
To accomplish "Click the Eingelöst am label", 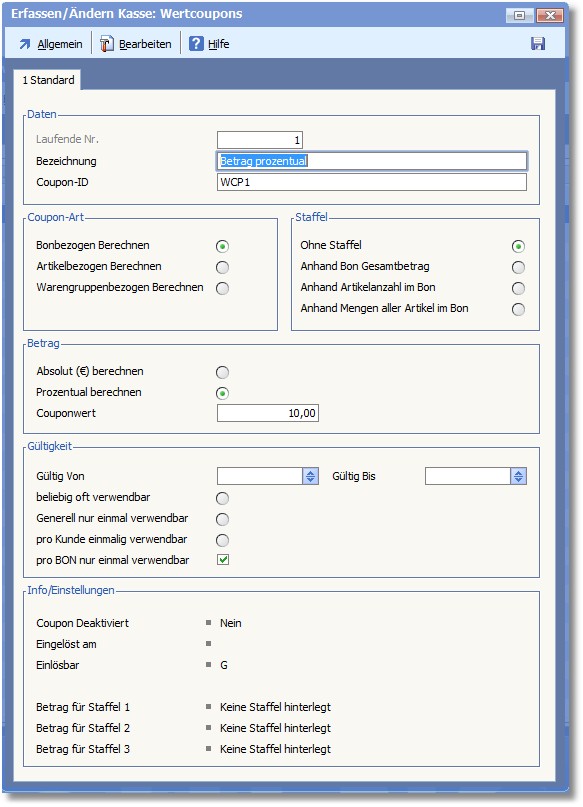I will [x=66, y=644].
